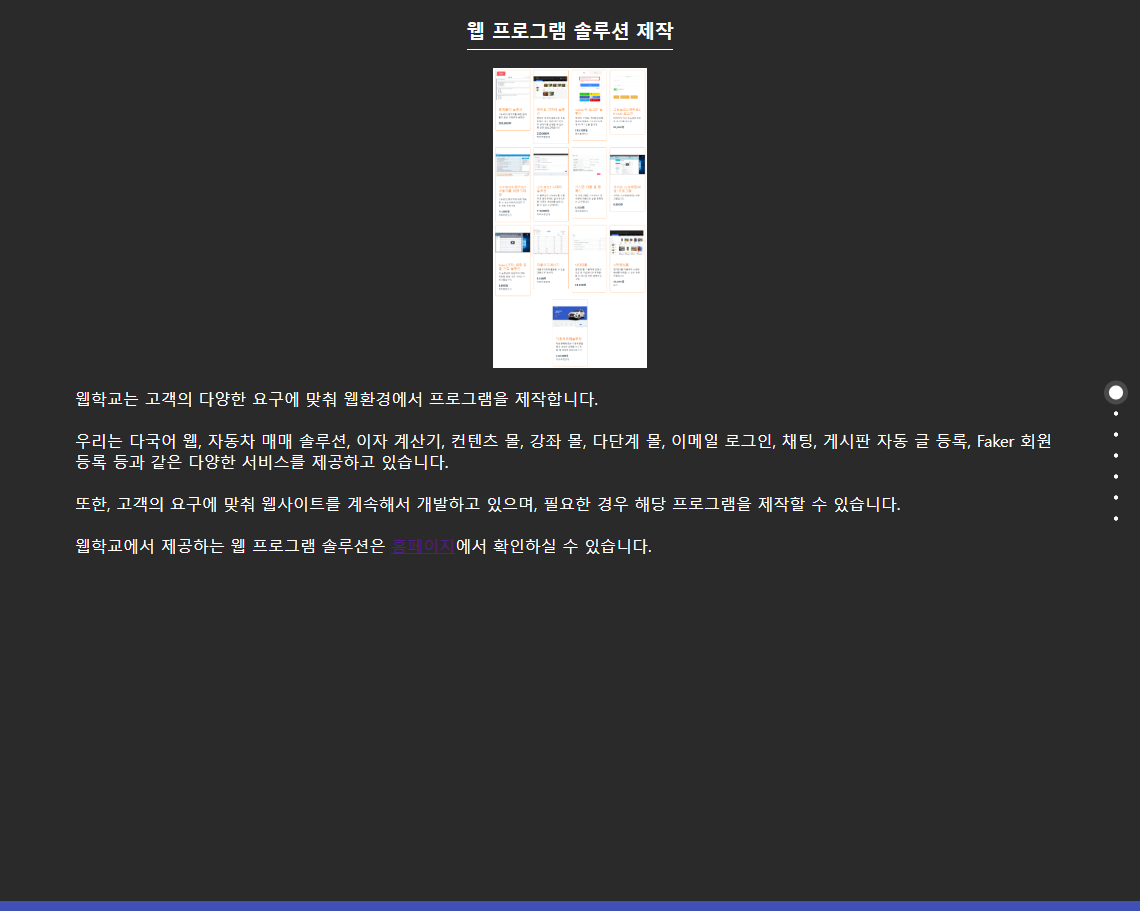The height and width of the screenshot is (911, 1140).
Task: Click the calendar-style solution card in third row
Action: click(x=550, y=259)
